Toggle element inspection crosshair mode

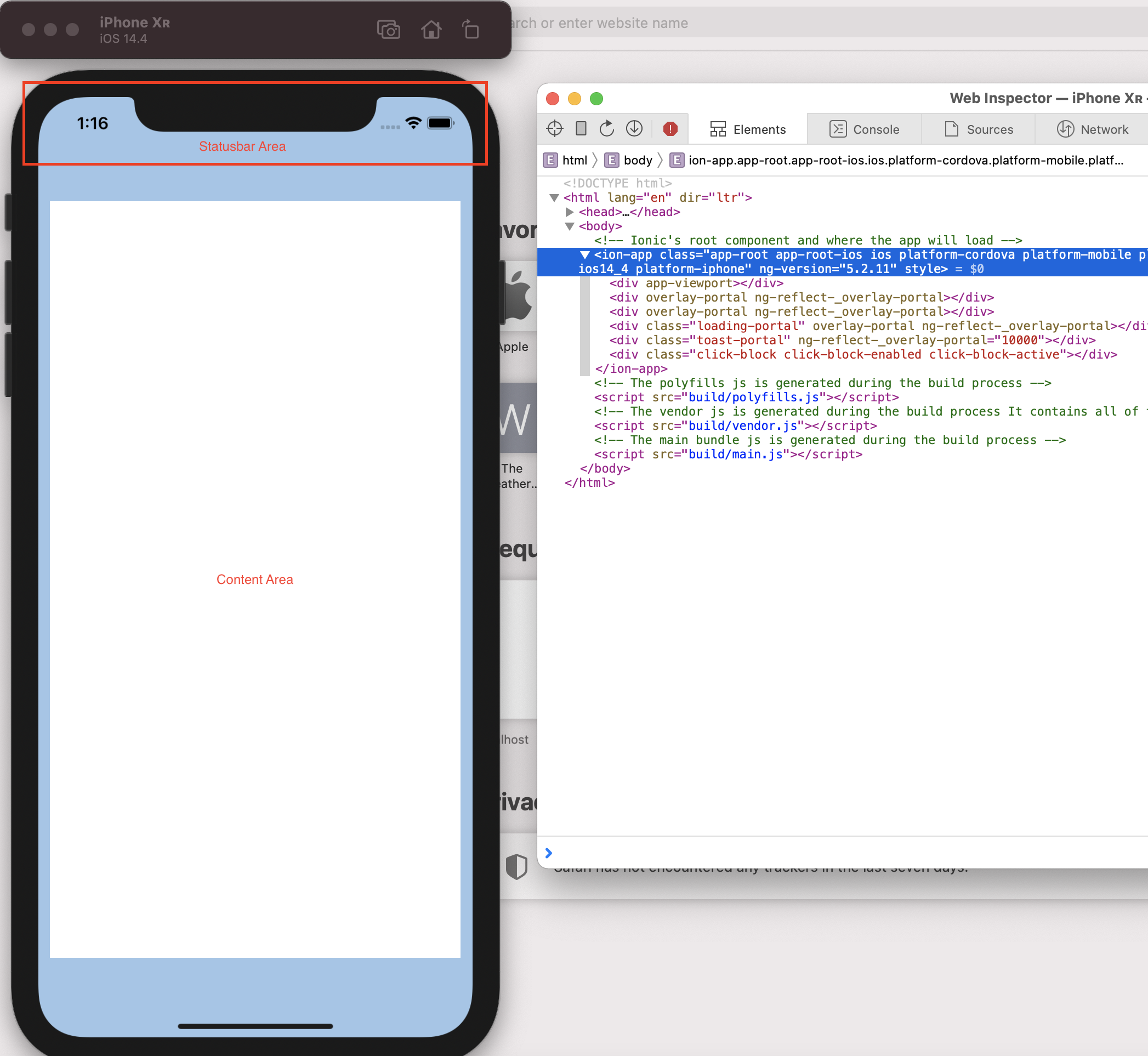(554, 128)
